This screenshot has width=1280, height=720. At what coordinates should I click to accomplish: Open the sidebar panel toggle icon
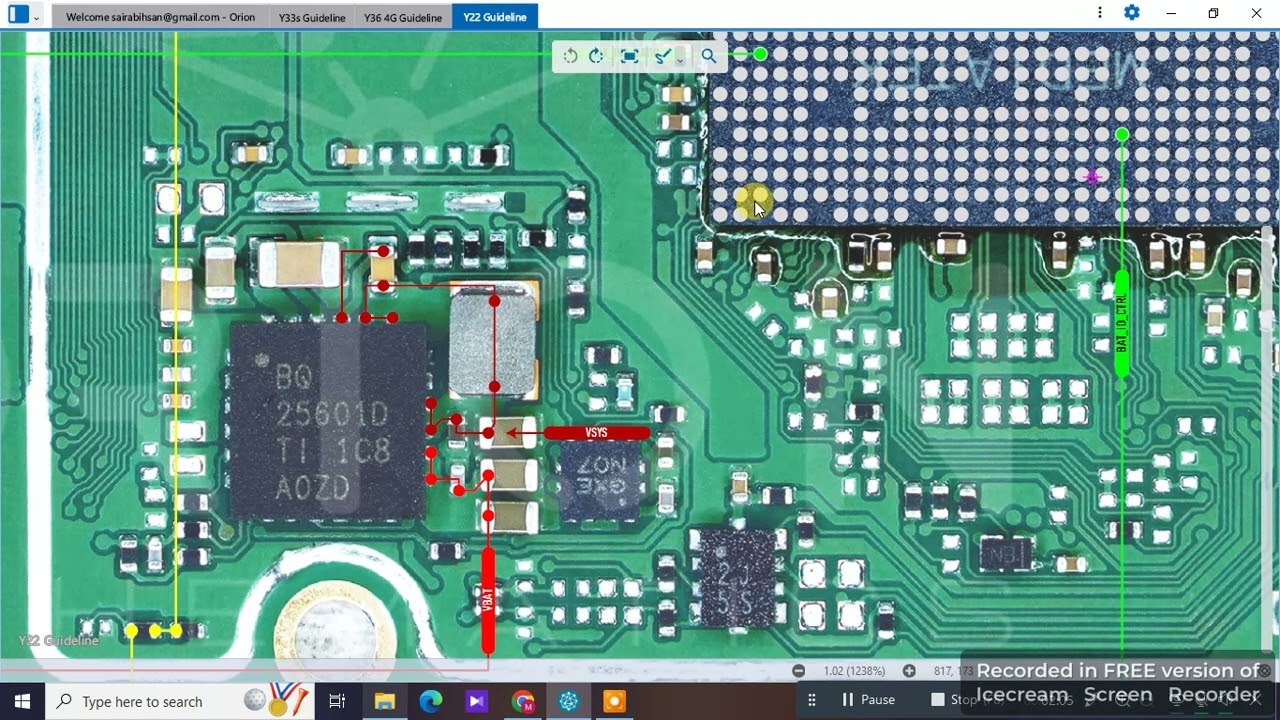tap(18, 15)
